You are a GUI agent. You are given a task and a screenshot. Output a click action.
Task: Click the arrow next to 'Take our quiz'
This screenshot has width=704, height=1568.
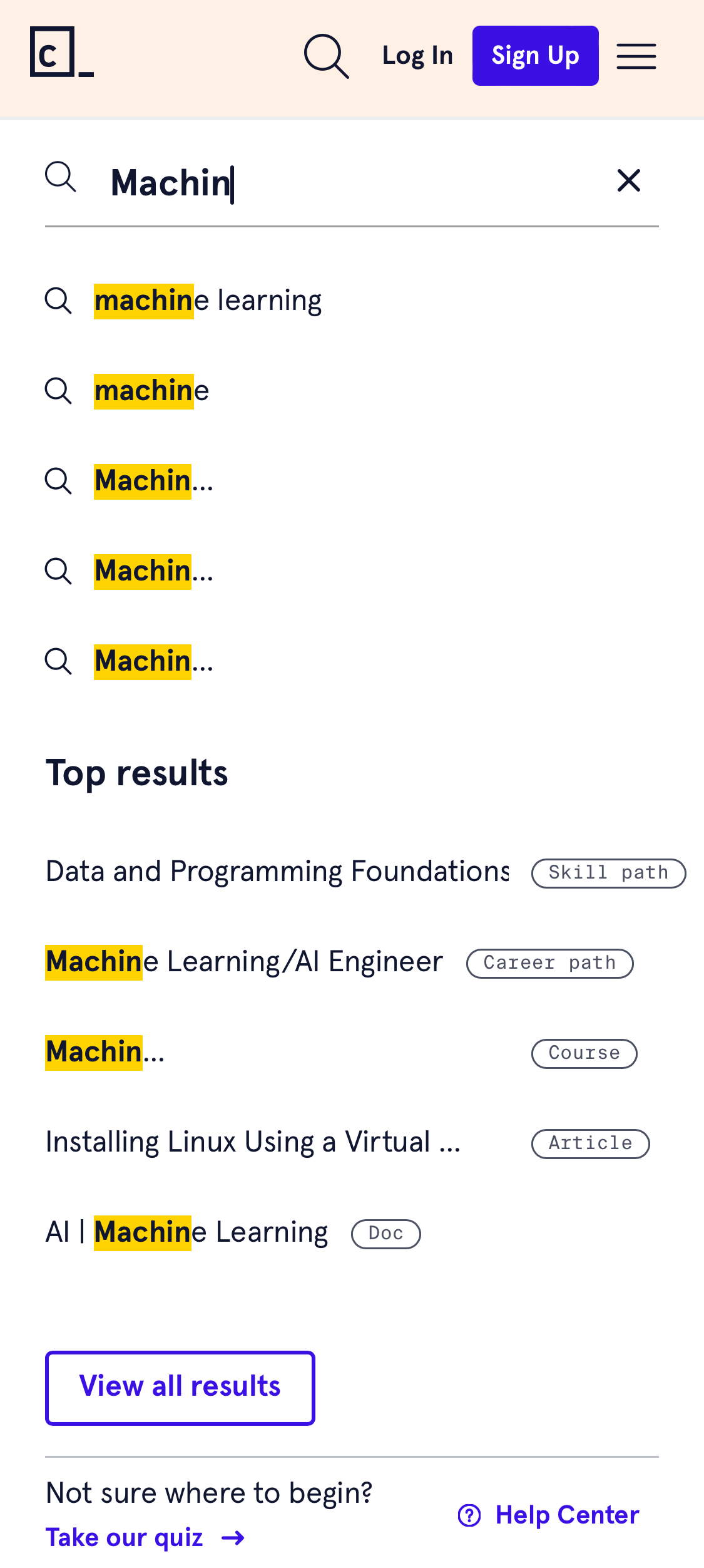[x=233, y=1537]
